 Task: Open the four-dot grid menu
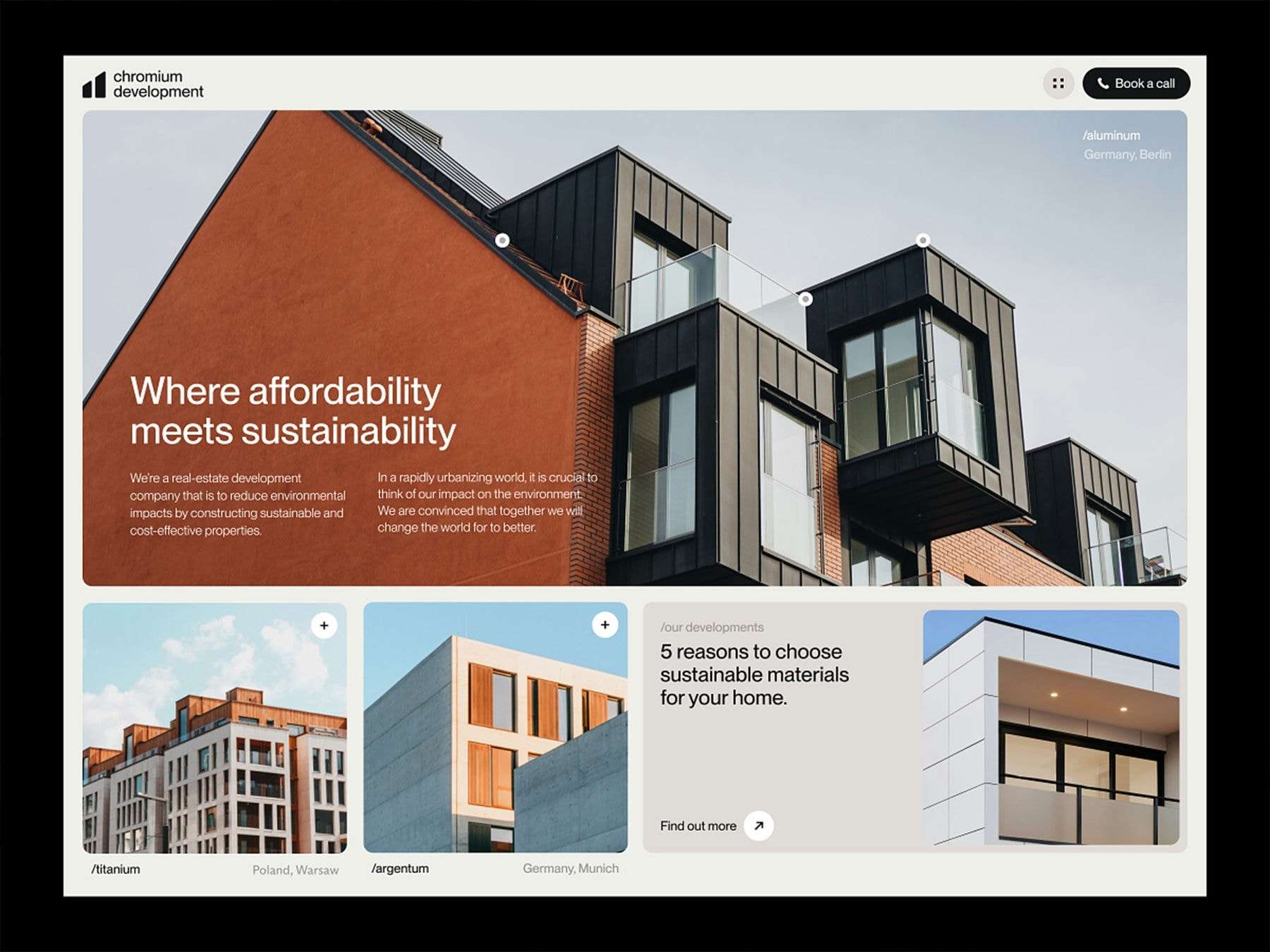[1058, 83]
